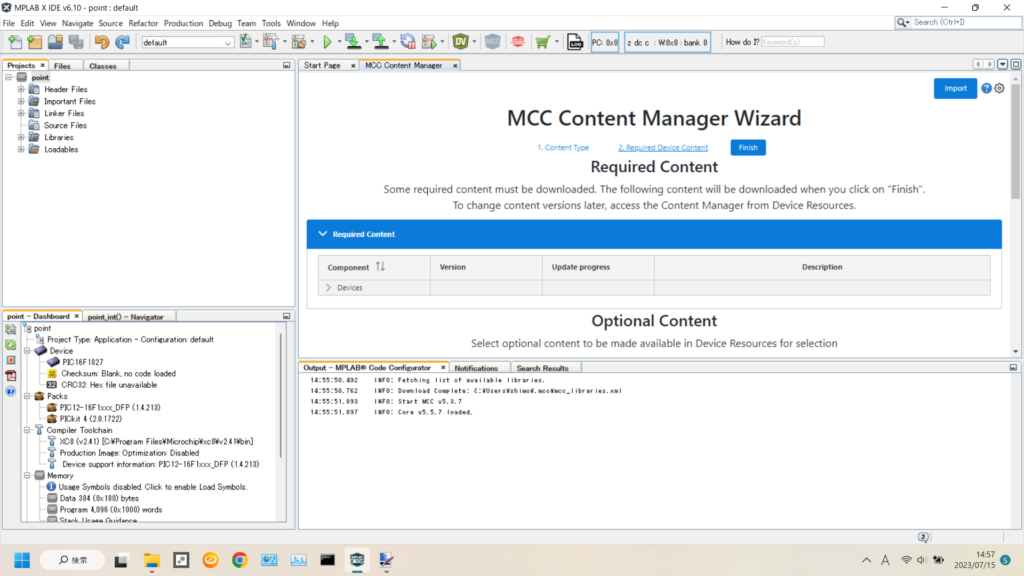The image size is (1024, 576).
Task: Switch to the Notifications tab
Action: click(476, 368)
